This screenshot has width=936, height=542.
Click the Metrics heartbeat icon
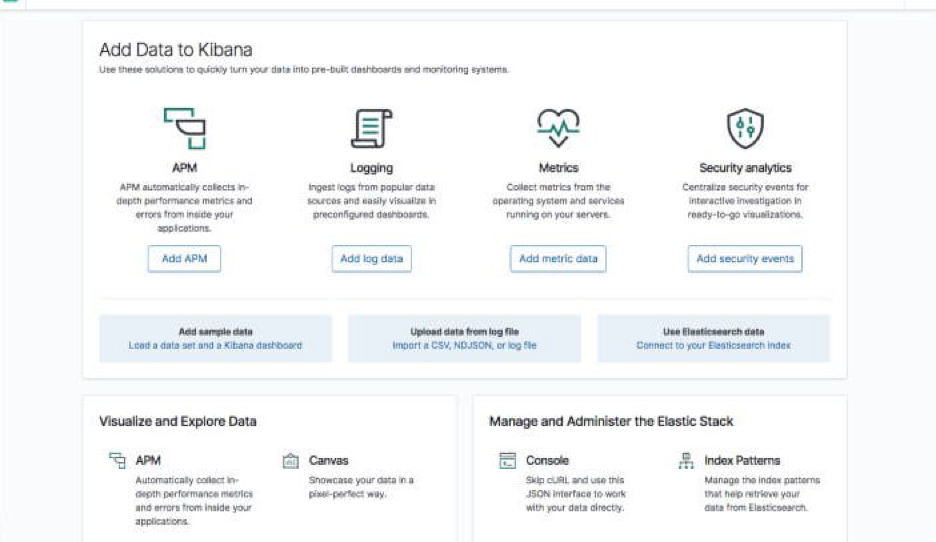pos(558,128)
